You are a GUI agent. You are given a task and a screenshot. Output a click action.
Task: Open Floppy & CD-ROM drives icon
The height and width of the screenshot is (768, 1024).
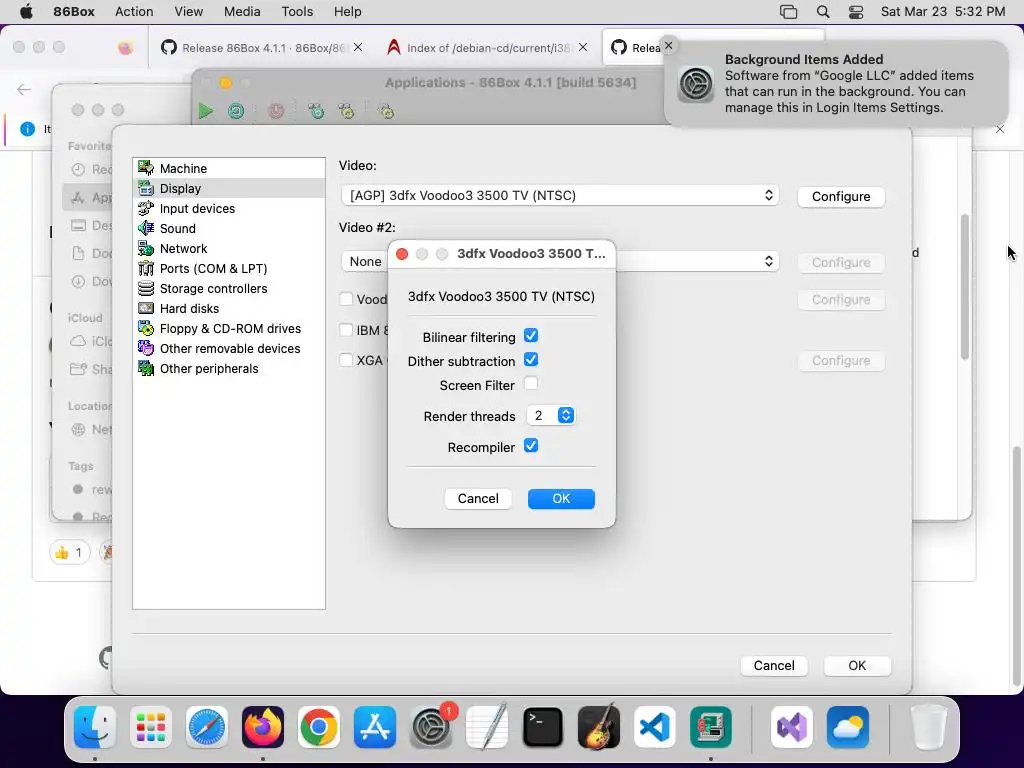pos(146,328)
